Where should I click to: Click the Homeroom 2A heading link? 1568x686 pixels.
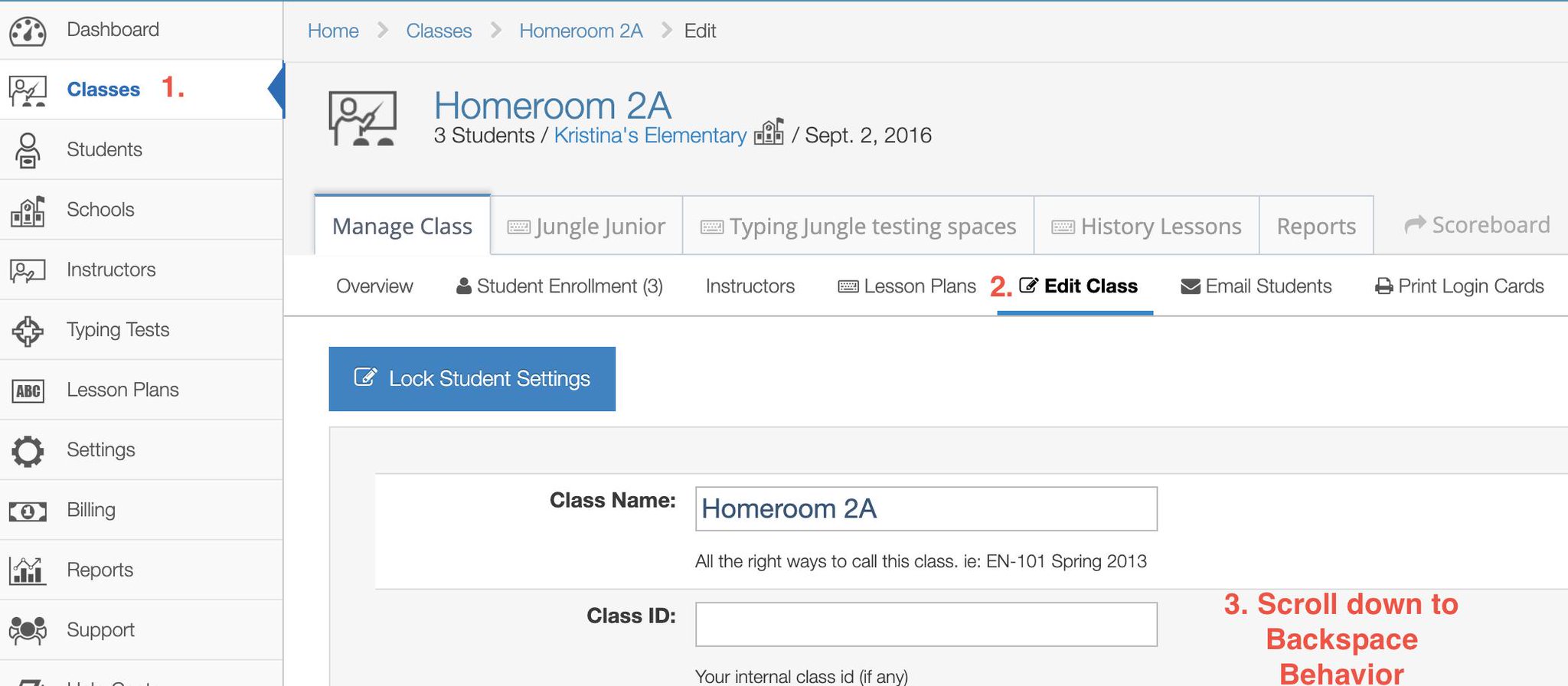tap(553, 105)
